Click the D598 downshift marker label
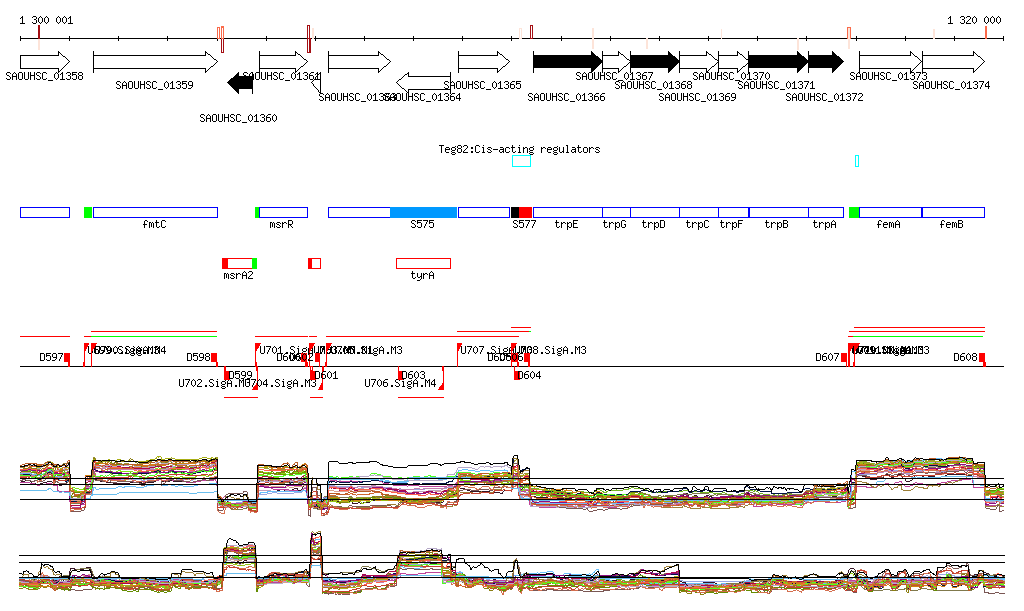This screenshot has width=1024, height=611. 199,357
